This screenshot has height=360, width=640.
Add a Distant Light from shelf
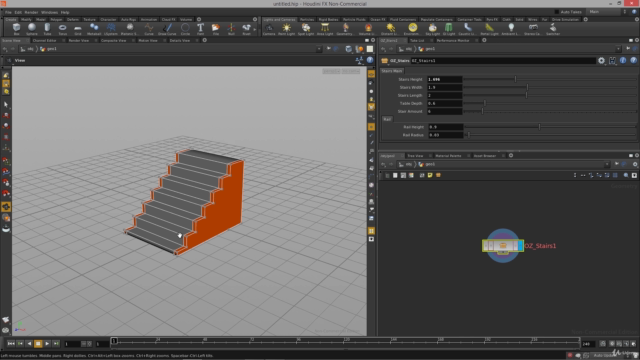click(x=391, y=29)
